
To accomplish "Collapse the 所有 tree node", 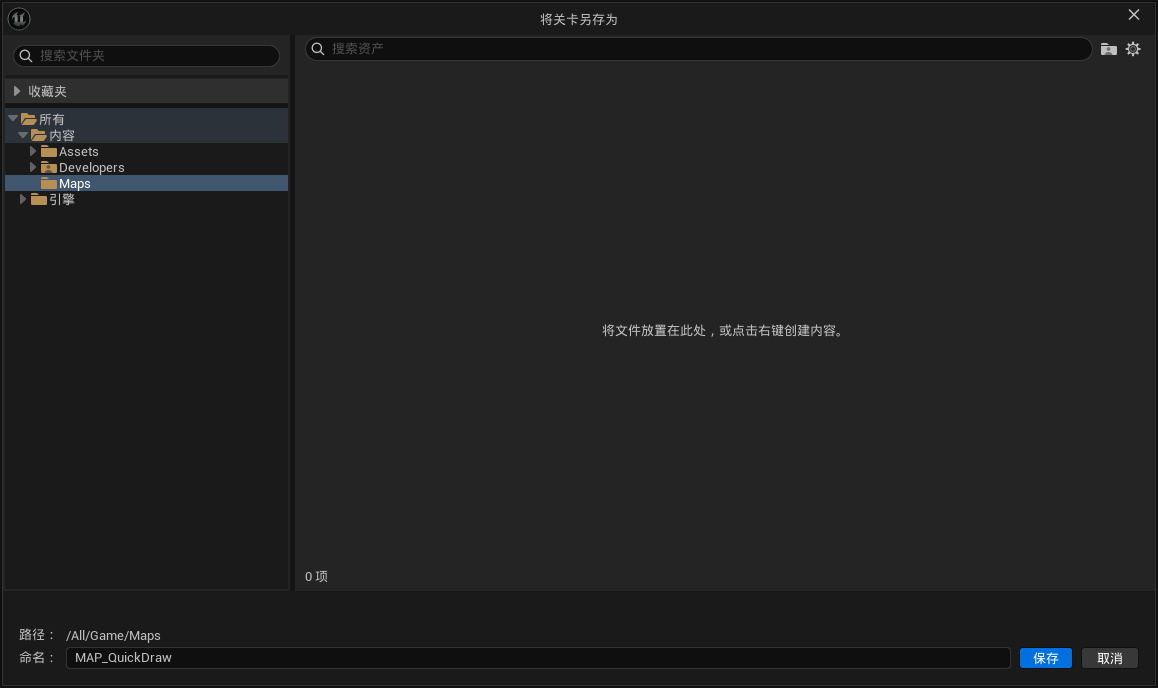I will pyautogui.click(x=13, y=118).
